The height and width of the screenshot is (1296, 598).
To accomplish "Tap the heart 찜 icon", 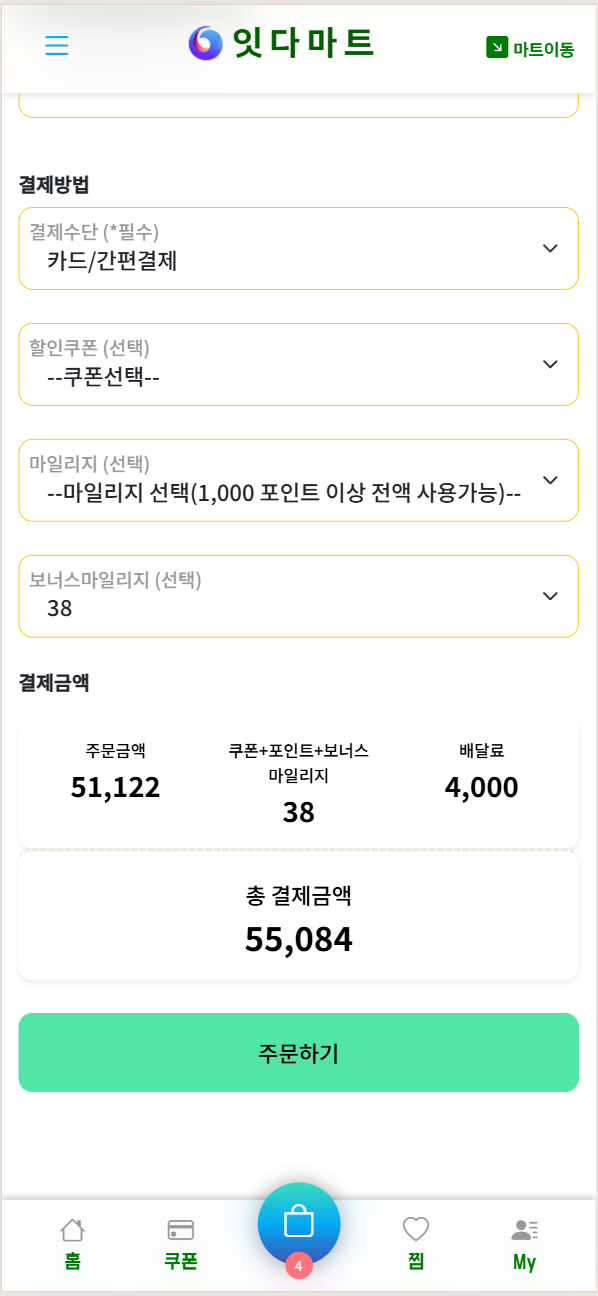I will pos(416,1229).
